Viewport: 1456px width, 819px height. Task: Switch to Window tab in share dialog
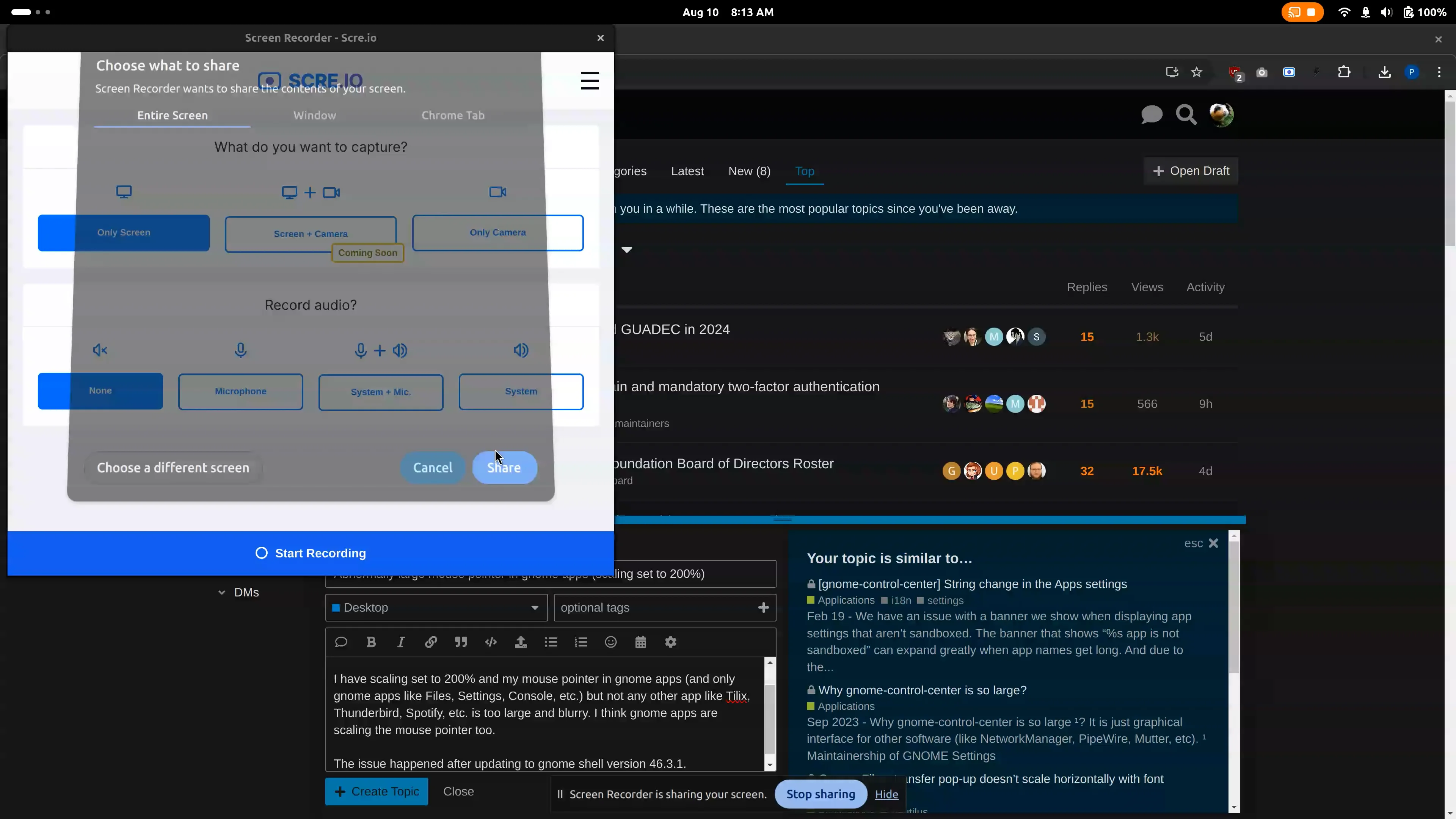tap(315, 115)
